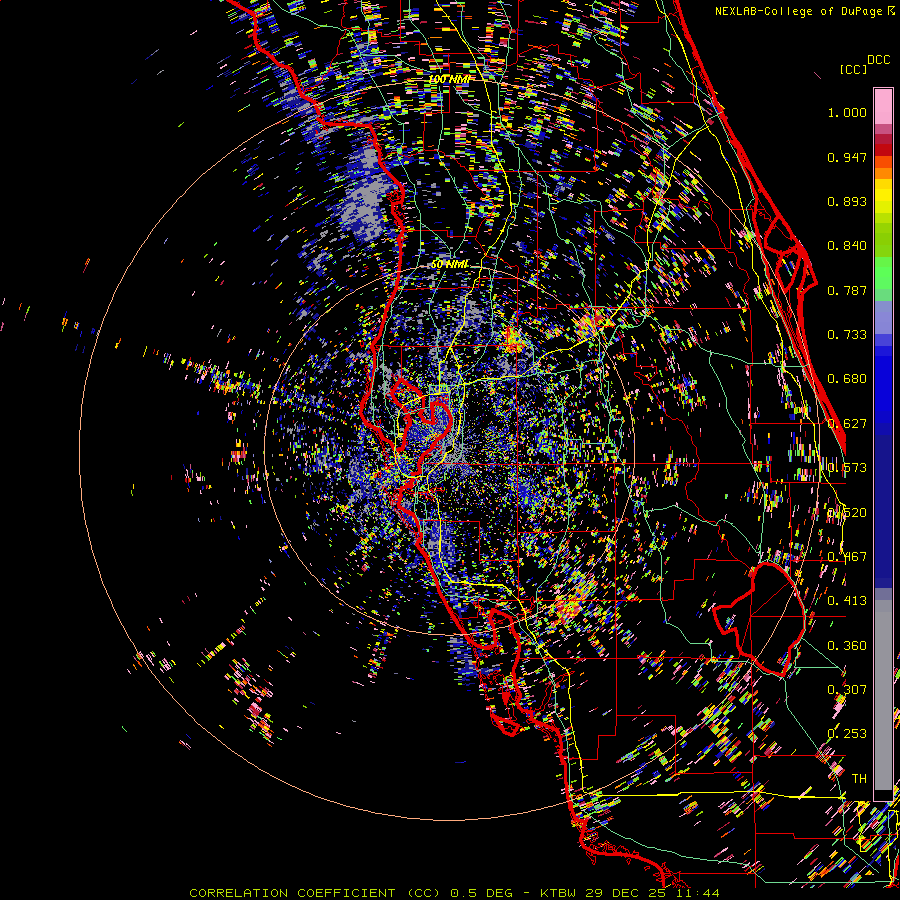Click the DCC legend title

[878, 60]
